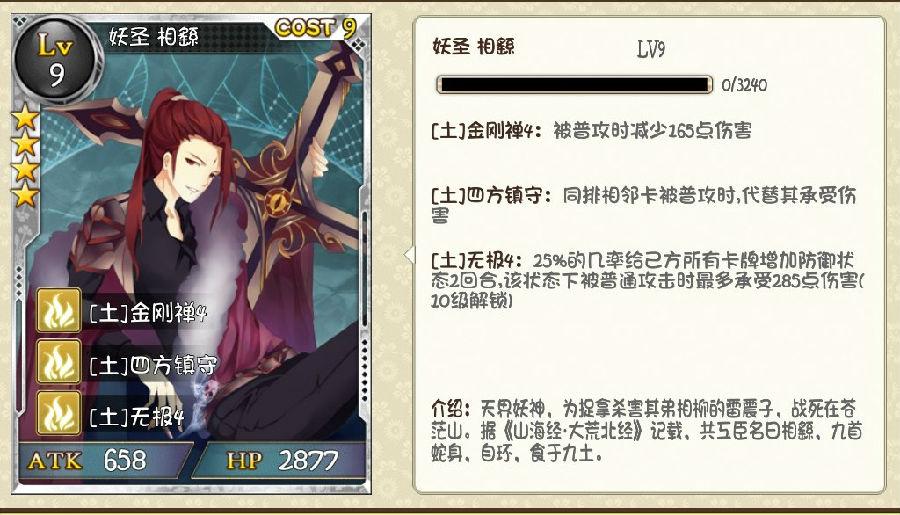
Task: Click the 金刚禅4 description in detail panel
Action: [591, 131]
